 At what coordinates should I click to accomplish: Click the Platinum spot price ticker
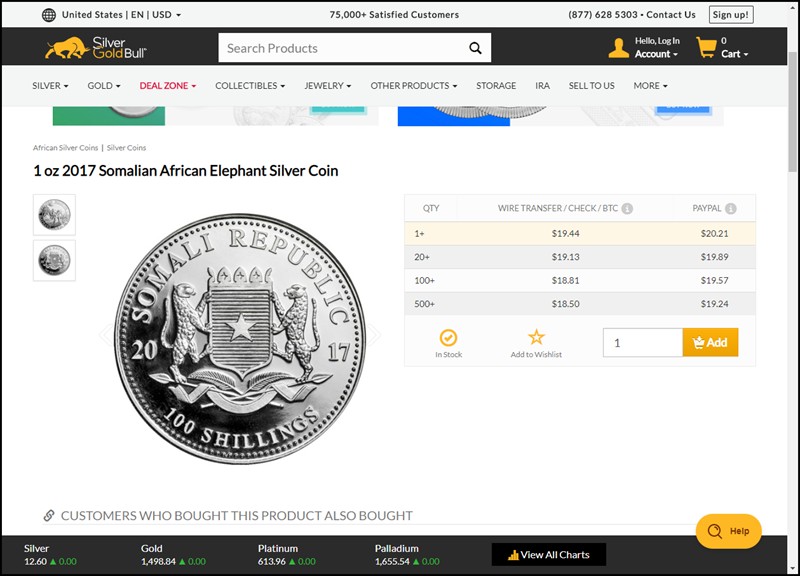point(286,555)
